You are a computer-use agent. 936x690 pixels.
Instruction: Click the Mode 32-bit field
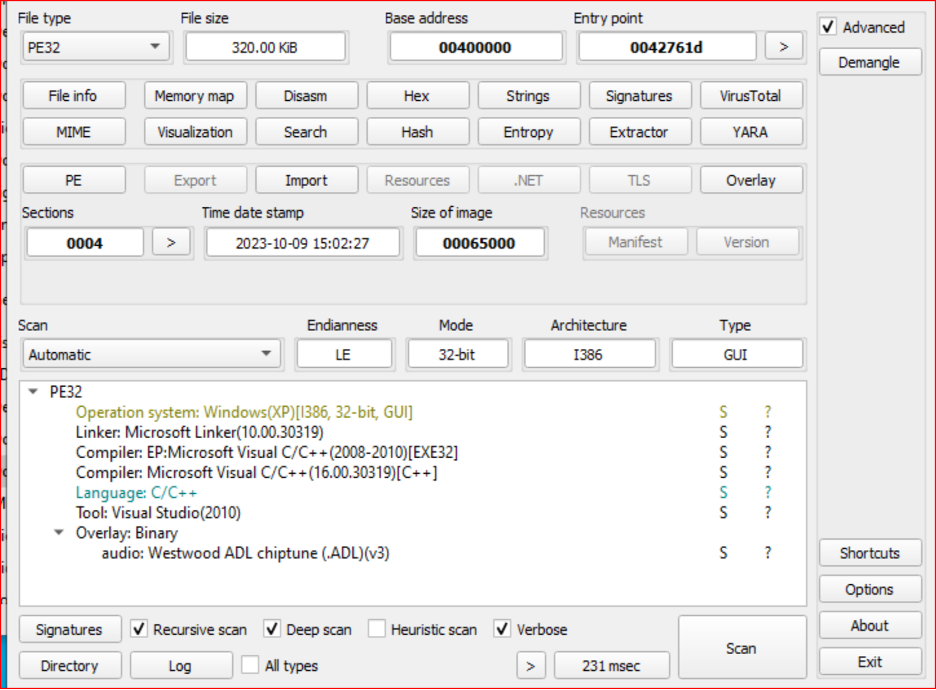[x=458, y=355]
